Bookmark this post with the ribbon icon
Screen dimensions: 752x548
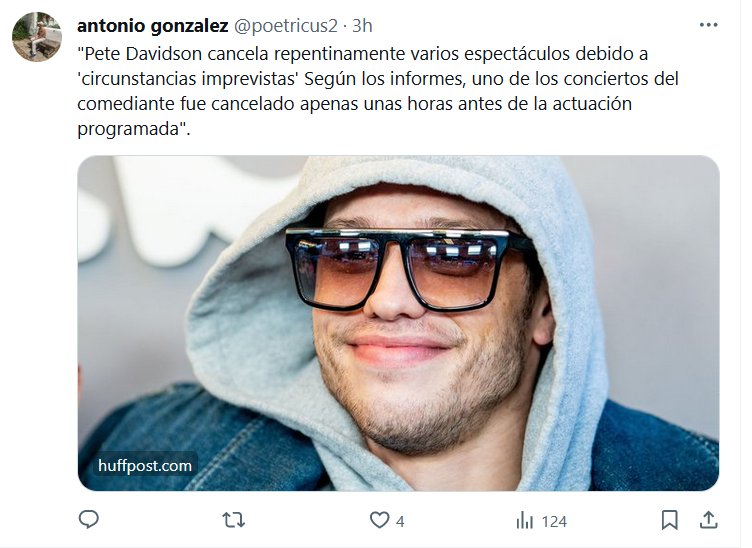[x=670, y=520]
